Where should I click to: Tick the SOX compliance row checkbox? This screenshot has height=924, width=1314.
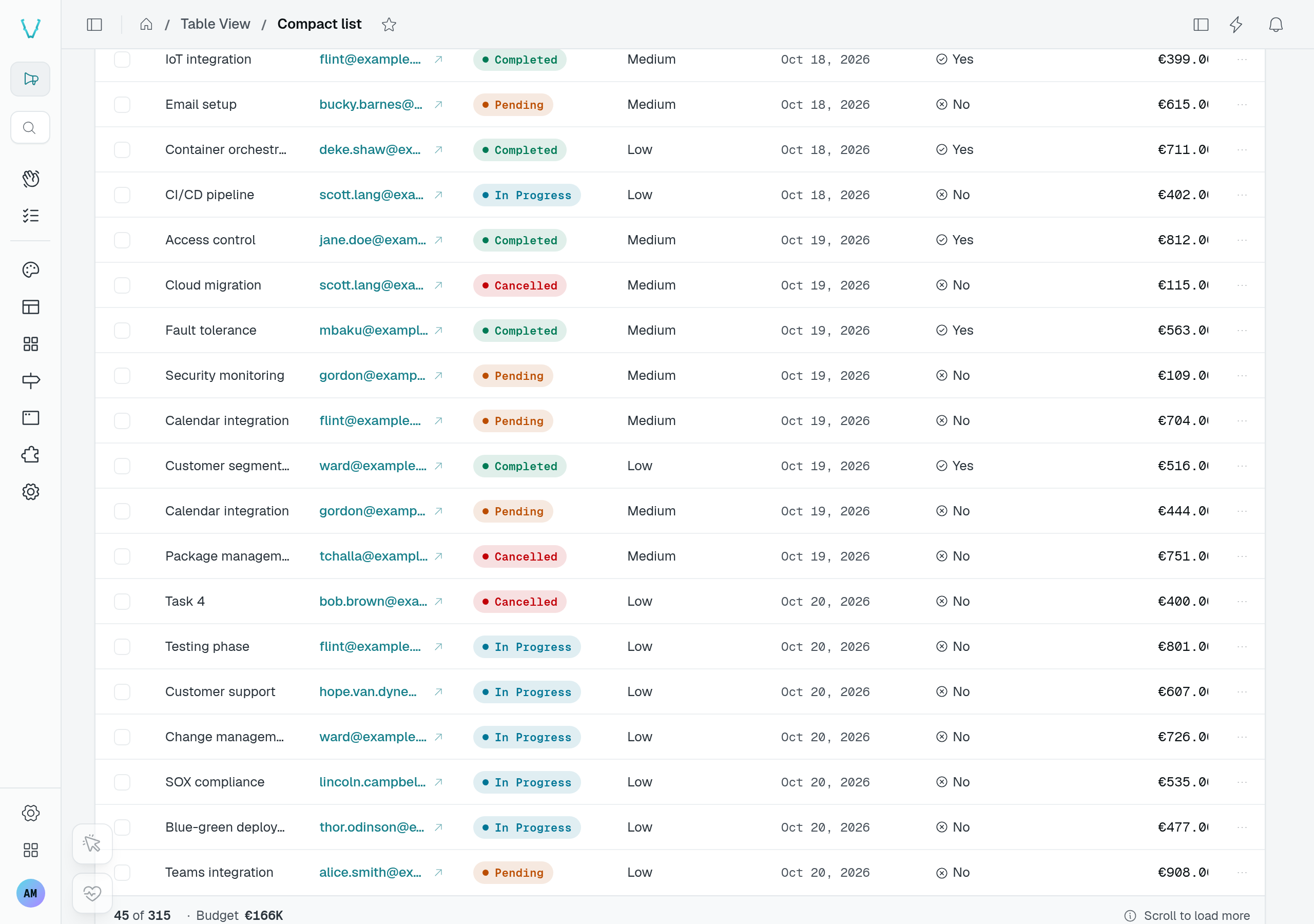122,782
